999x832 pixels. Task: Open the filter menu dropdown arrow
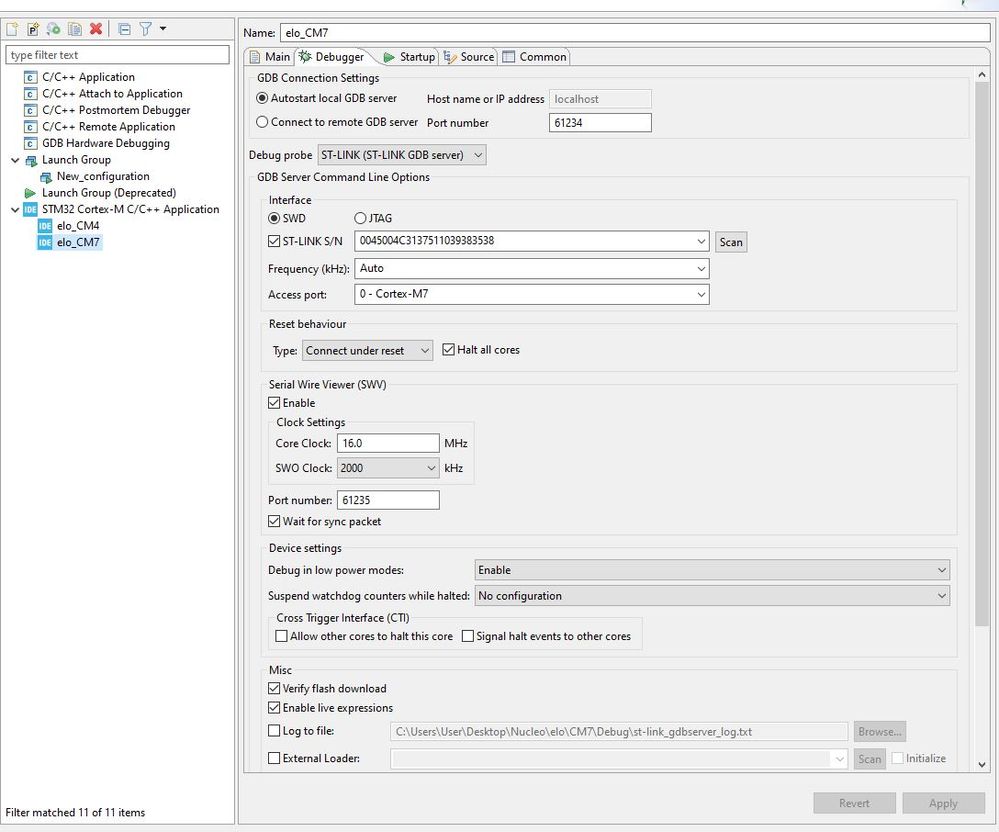click(163, 29)
